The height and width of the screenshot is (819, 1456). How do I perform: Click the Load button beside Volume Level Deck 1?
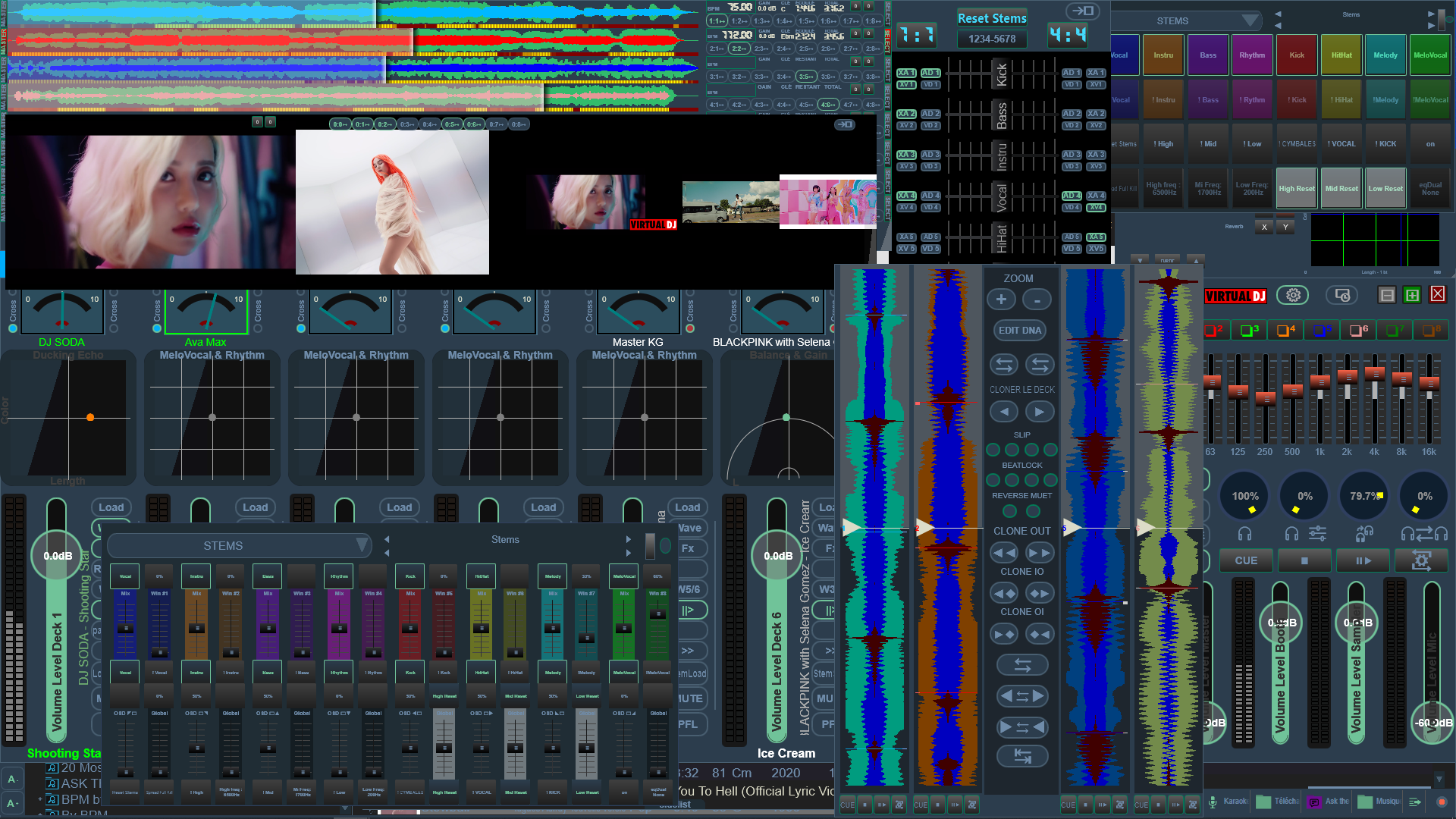[111, 508]
